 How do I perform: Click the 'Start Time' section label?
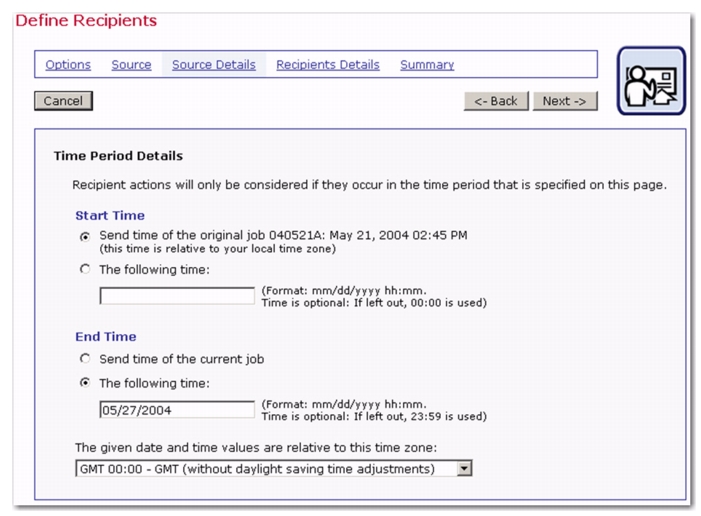(x=110, y=216)
